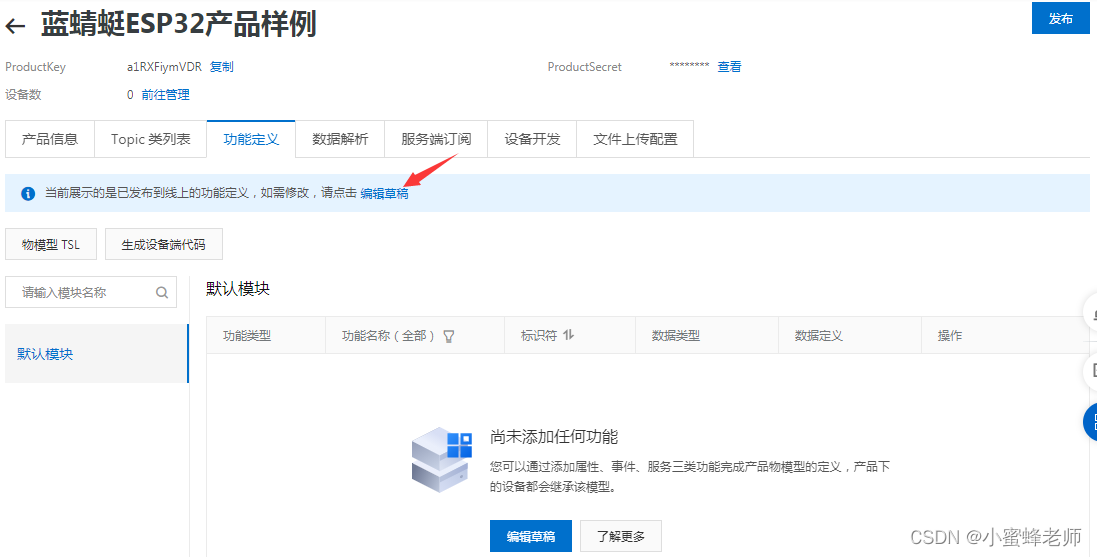Click the 默认模块 section heading
The height and width of the screenshot is (557, 1097).
pyautogui.click(x=238, y=289)
